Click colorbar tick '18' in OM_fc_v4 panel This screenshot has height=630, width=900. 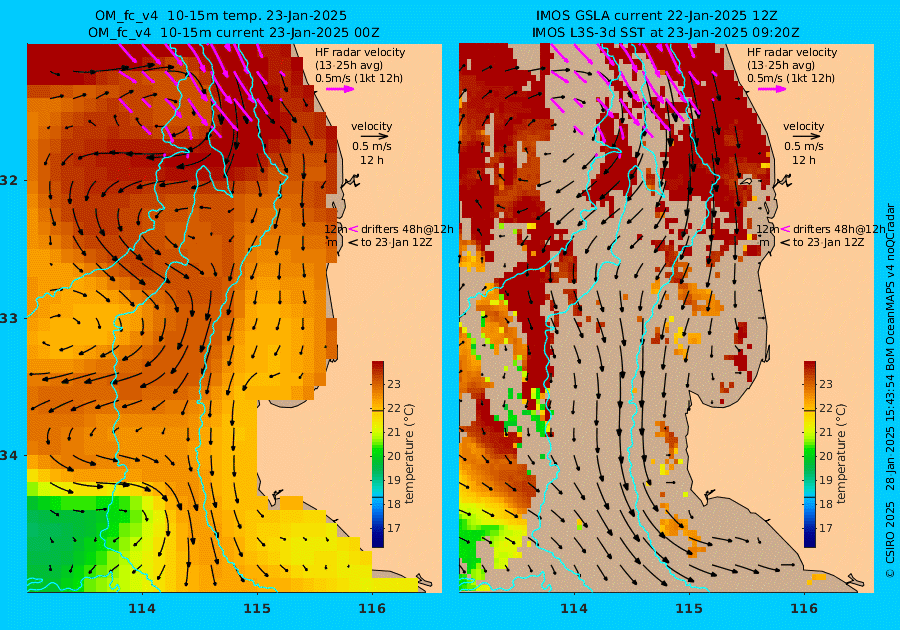(394, 504)
